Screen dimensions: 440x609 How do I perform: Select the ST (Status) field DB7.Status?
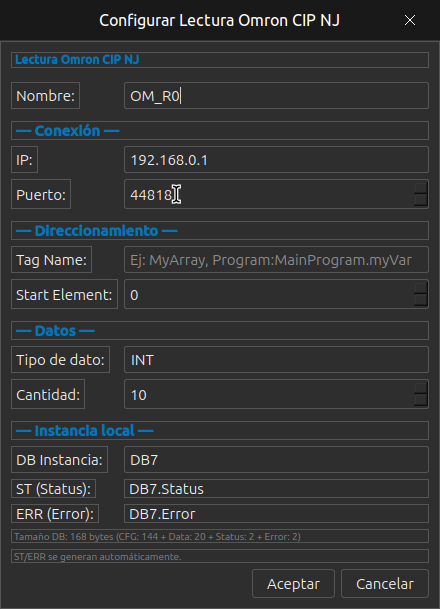pos(276,489)
